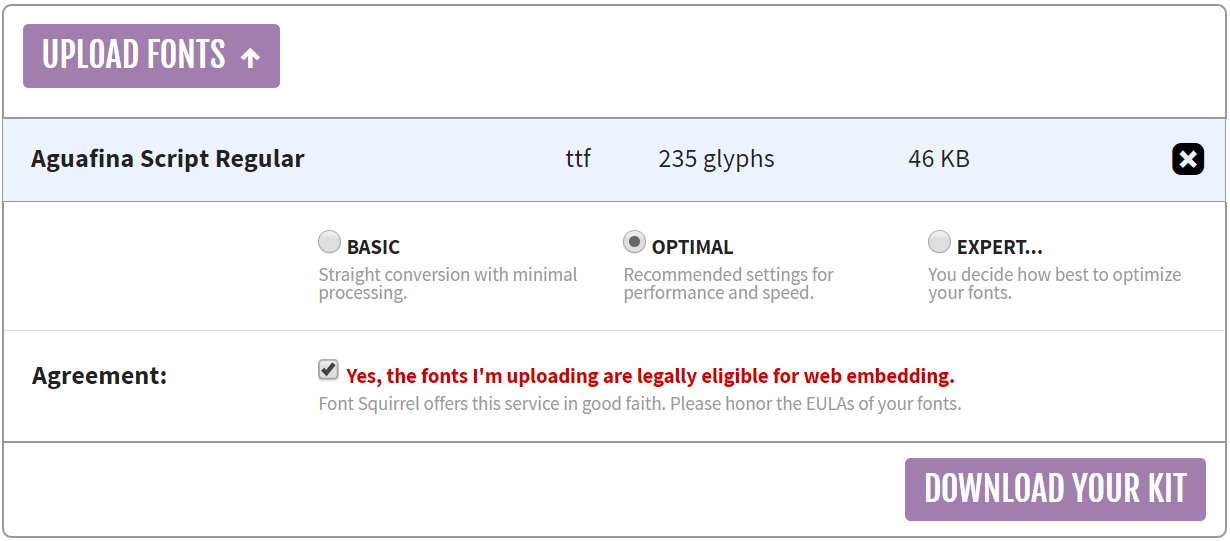Choose the Optimal radio button
The height and width of the screenshot is (541, 1230).
pos(634,242)
